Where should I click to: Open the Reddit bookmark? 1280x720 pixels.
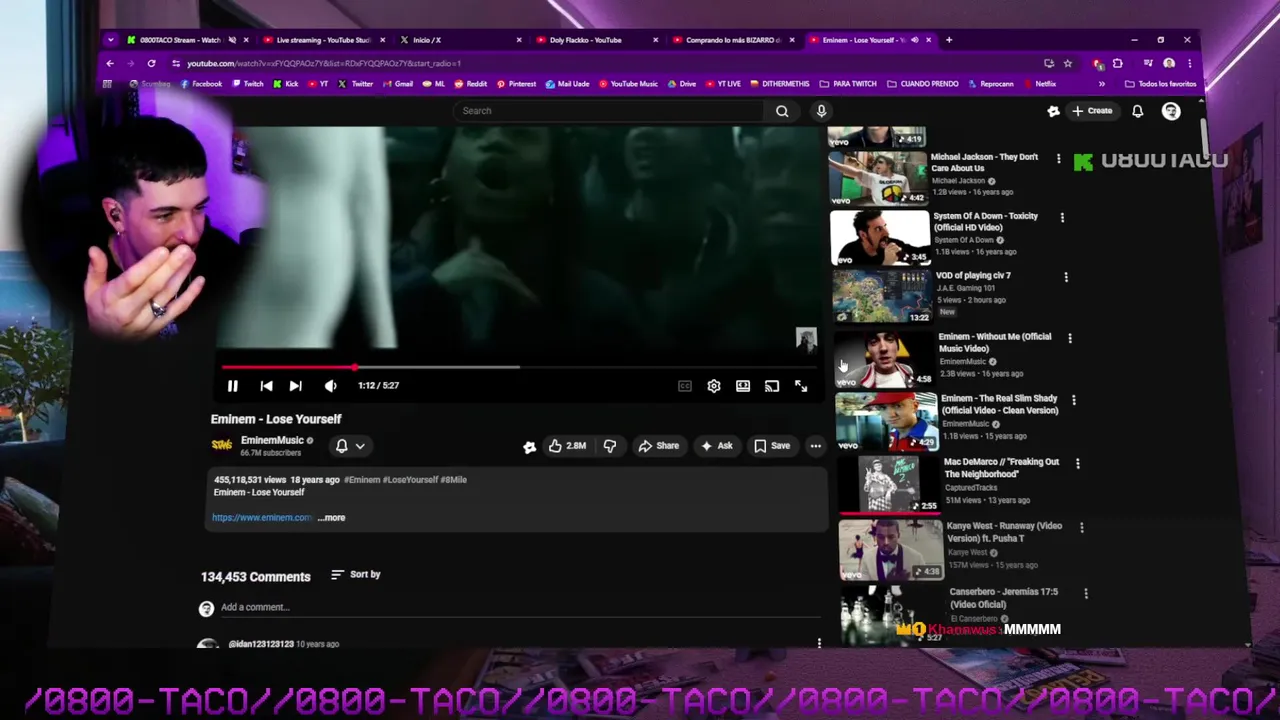coord(470,84)
